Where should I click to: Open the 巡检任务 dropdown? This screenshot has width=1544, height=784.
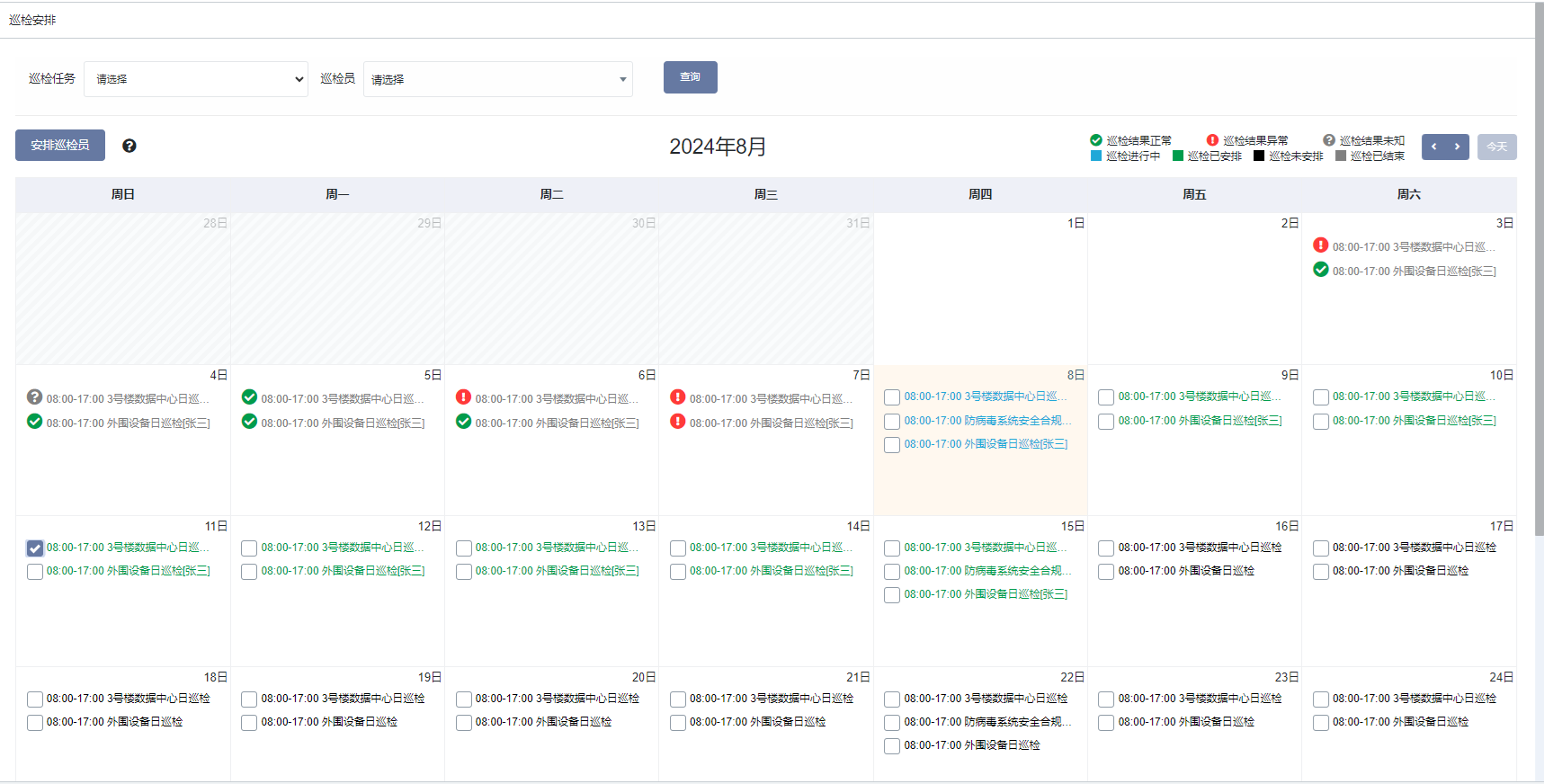pos(196,79)
